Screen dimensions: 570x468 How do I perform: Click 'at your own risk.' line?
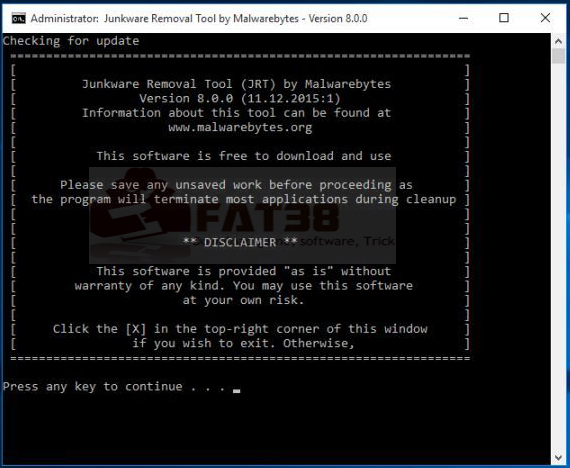pos(244,300)
